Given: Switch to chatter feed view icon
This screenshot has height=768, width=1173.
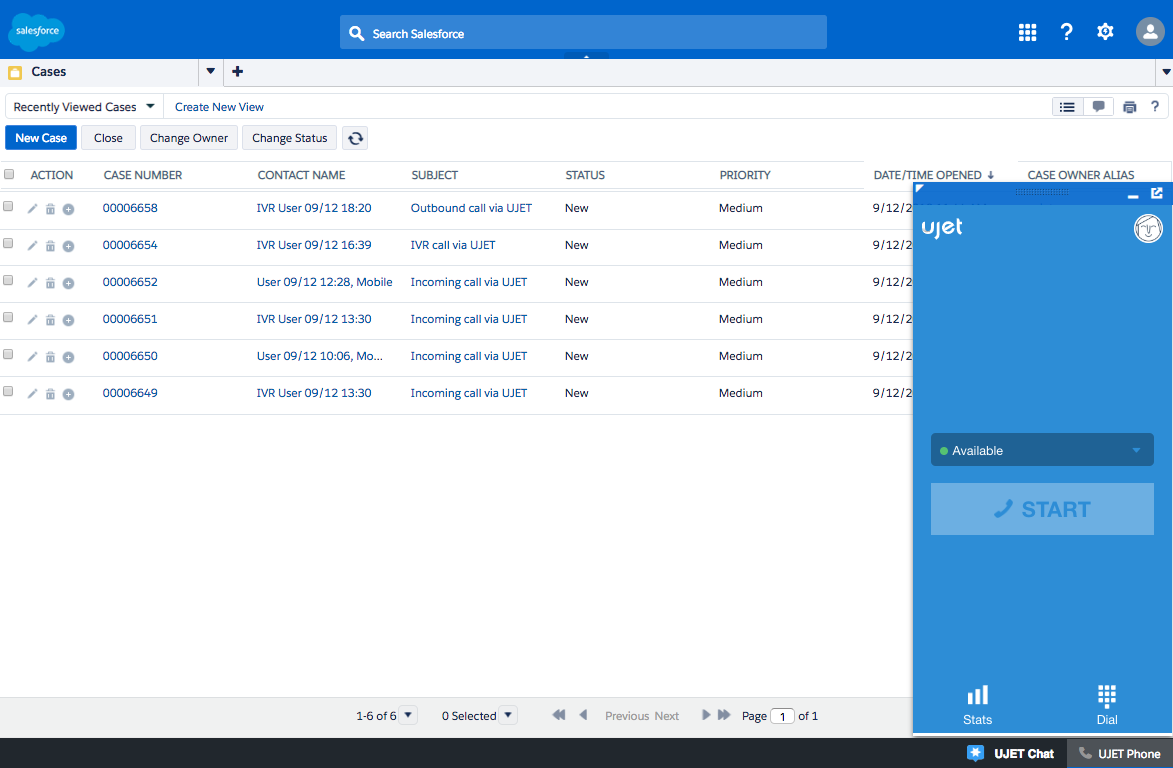Looking at the screenshot, I should tap(1098, 107).
